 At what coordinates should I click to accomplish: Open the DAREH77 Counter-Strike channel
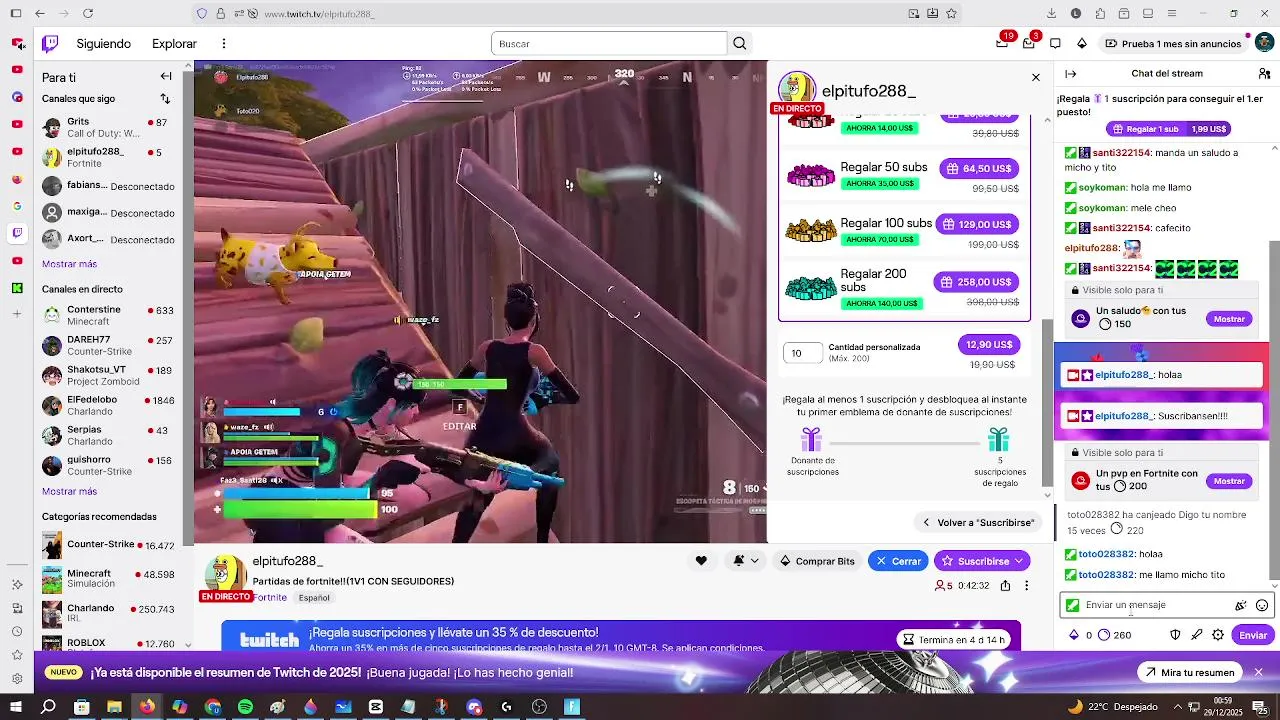click(108, 345)
